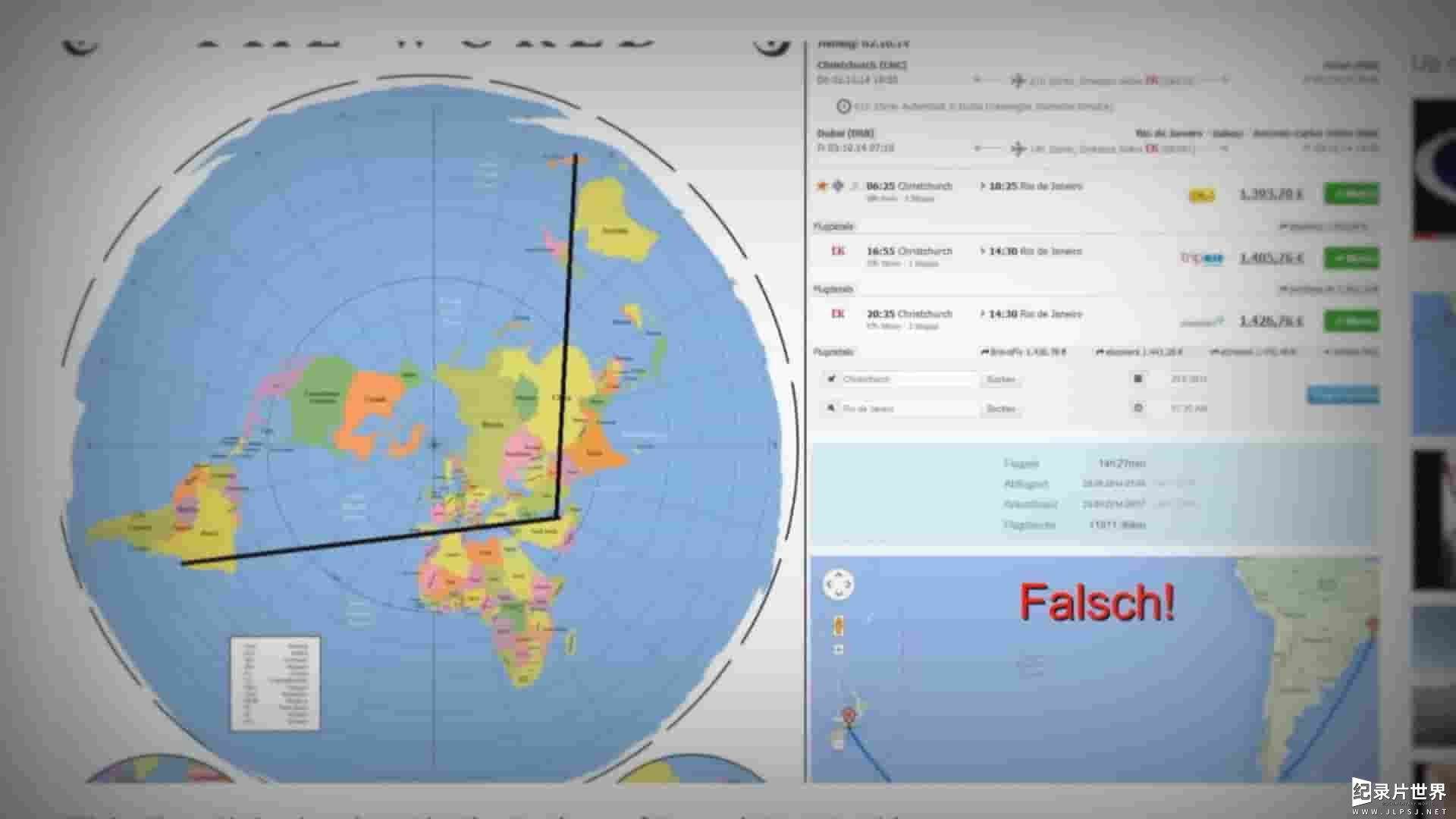Image resolution: width=1456 pixels, height=819 pixels.
Task: Click the Suchen button next to Christchurch field
Action: tap(1001, 379)
